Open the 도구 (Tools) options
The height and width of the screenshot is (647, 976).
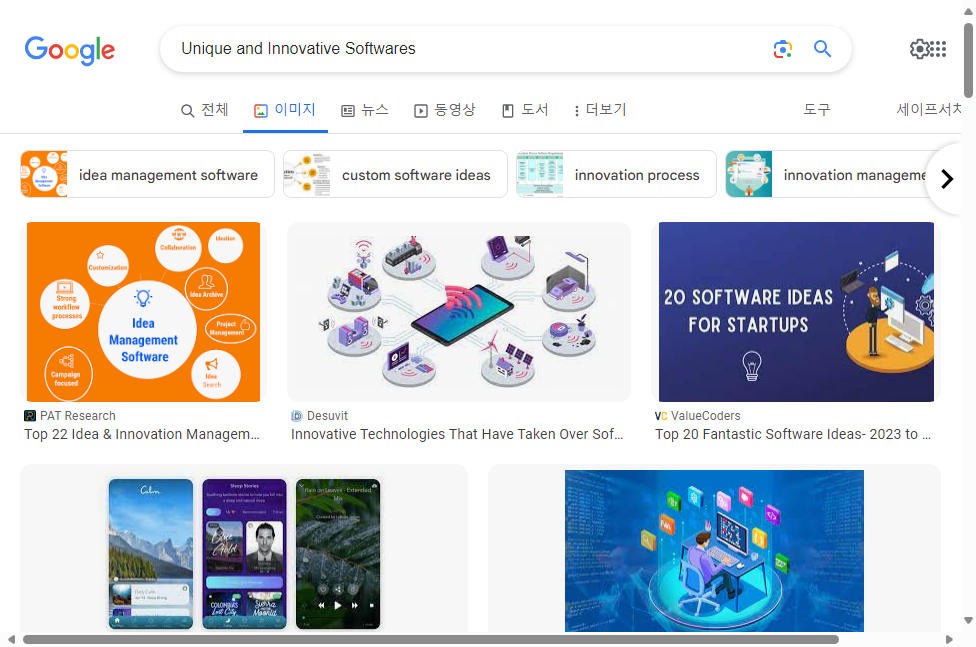pos(817,110)
